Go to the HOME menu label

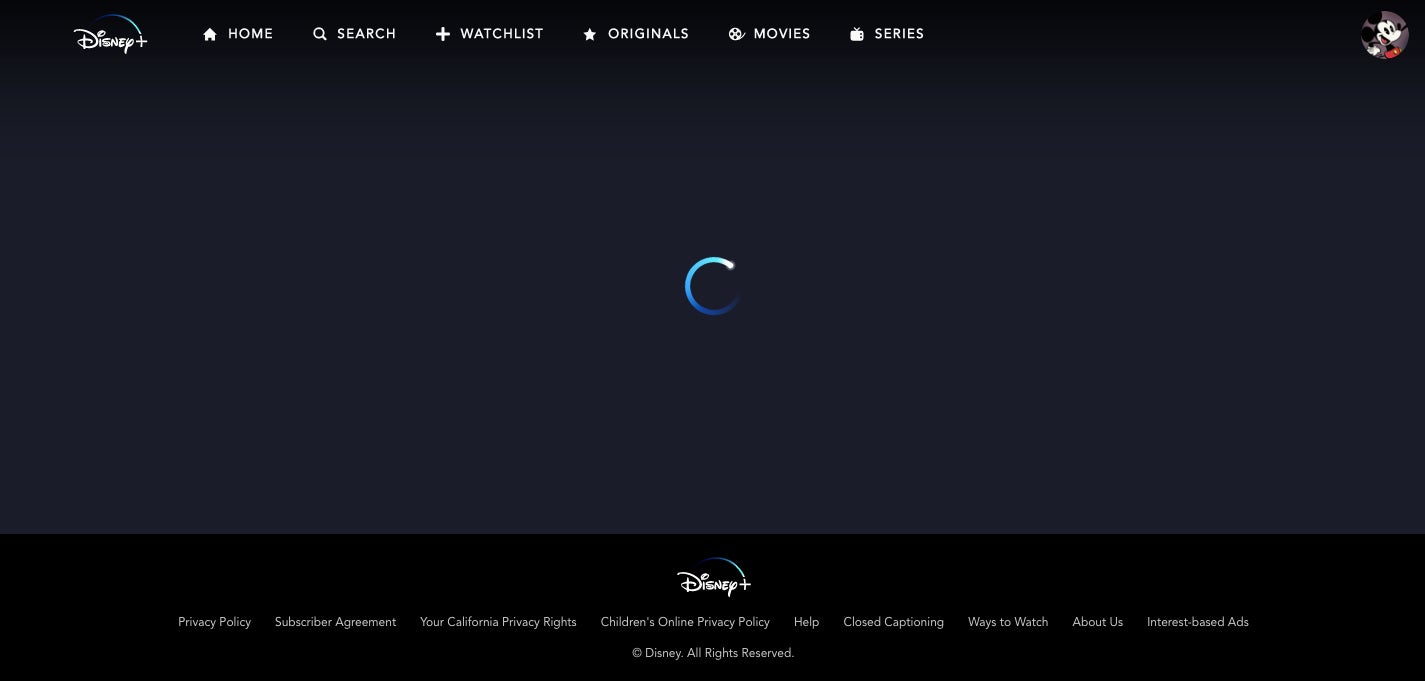pyautogui.click(x=250, y=34)
